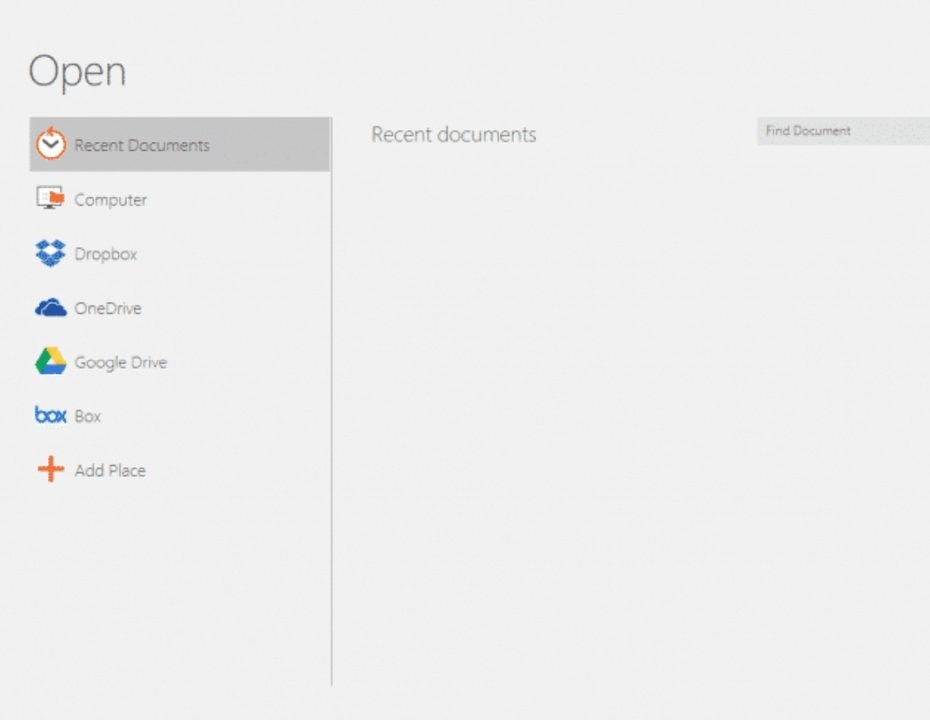Screen dimensions: 930x720
Task: Click Add Place to connect a service
Action: point(110,470)
